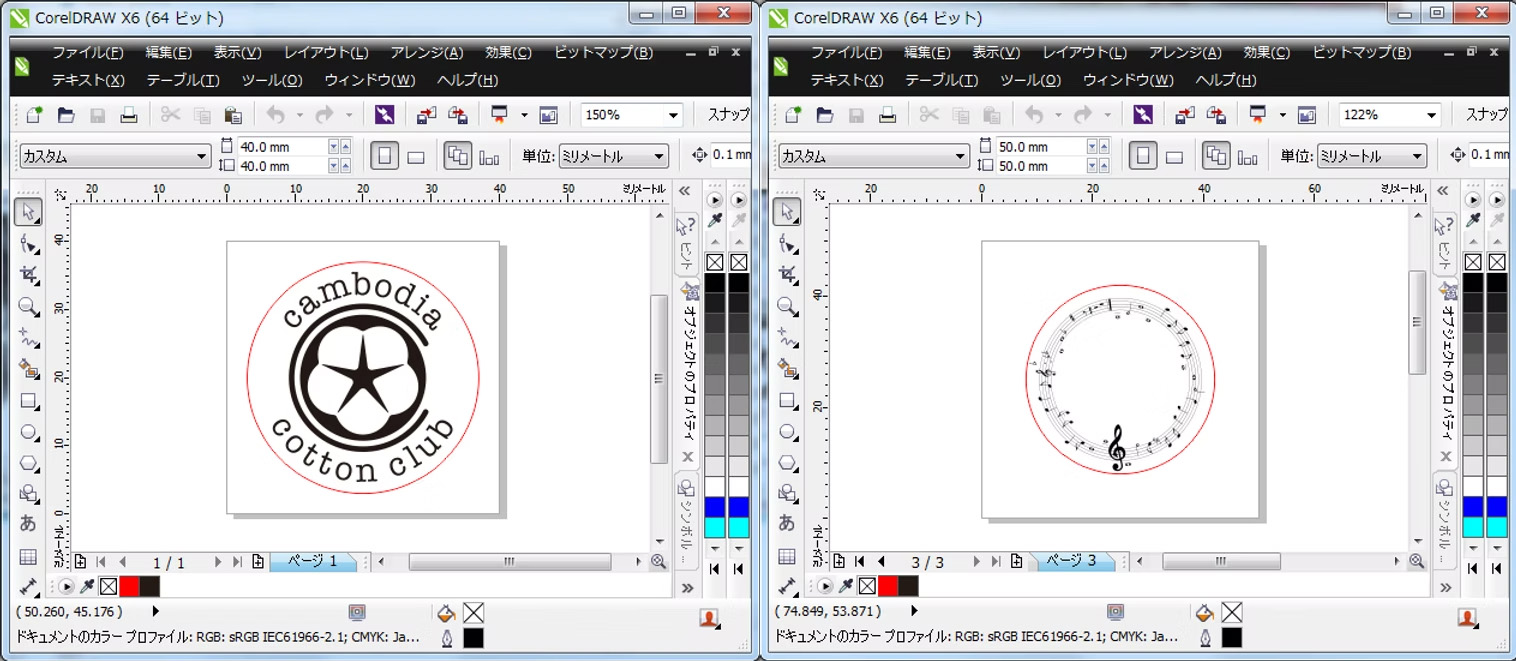Switch to landscape orientation in left window

(x=416, y=157)
